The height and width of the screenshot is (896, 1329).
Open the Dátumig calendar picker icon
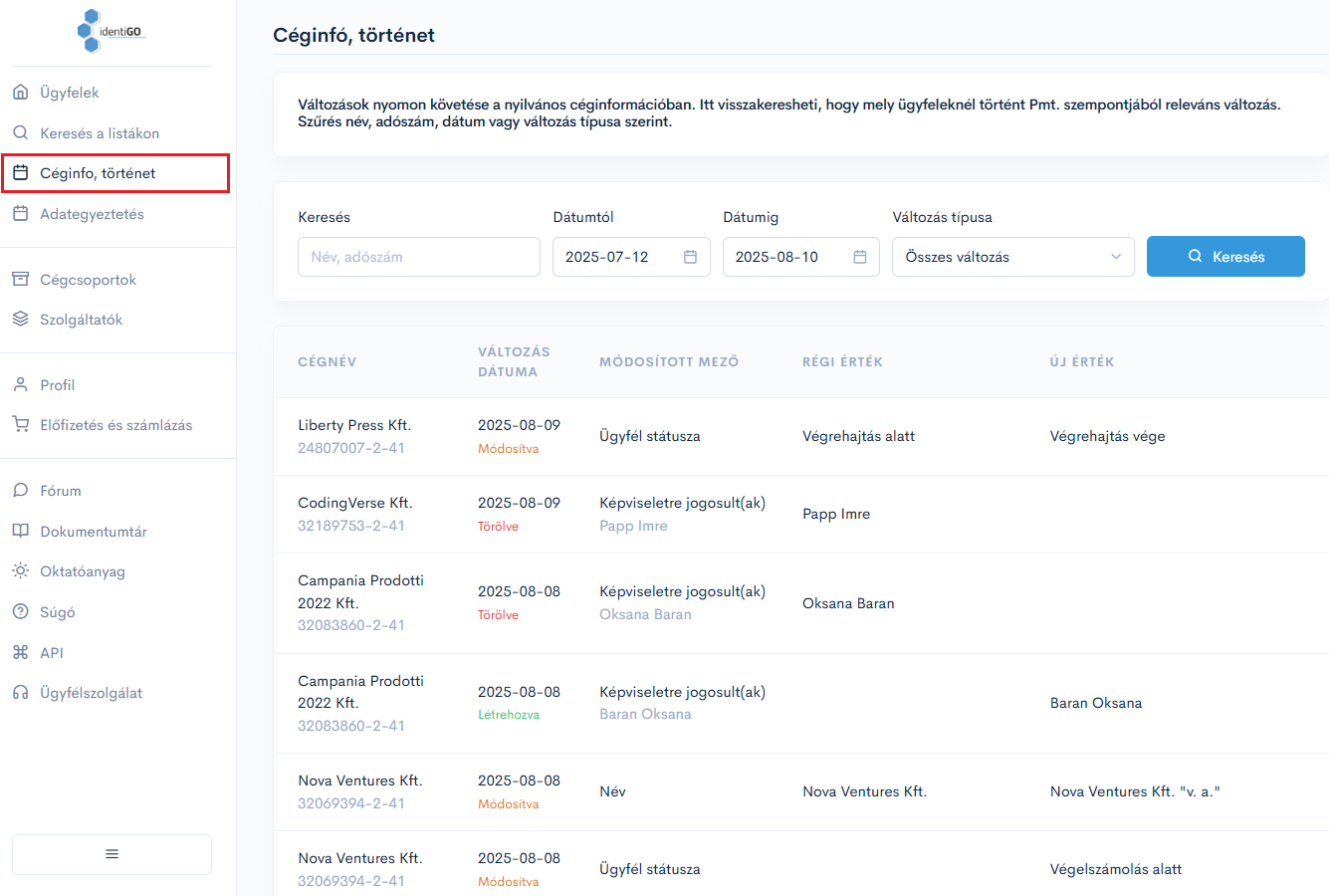pos(860,257)
